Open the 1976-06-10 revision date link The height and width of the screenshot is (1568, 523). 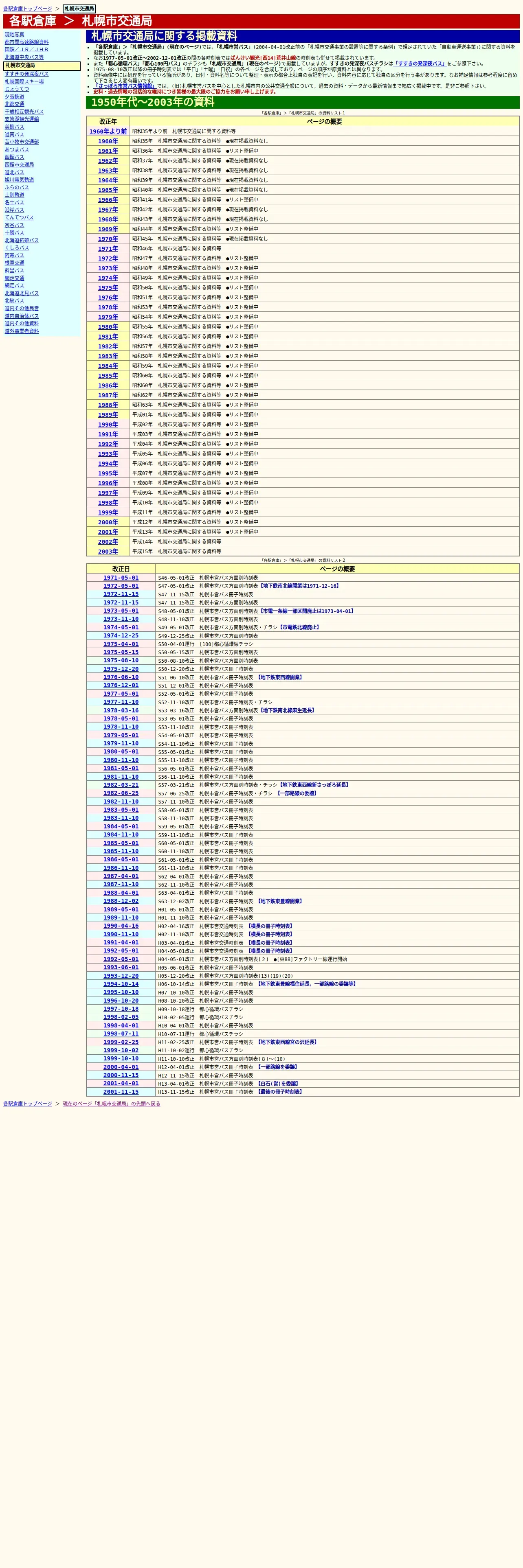coord(121,677)
